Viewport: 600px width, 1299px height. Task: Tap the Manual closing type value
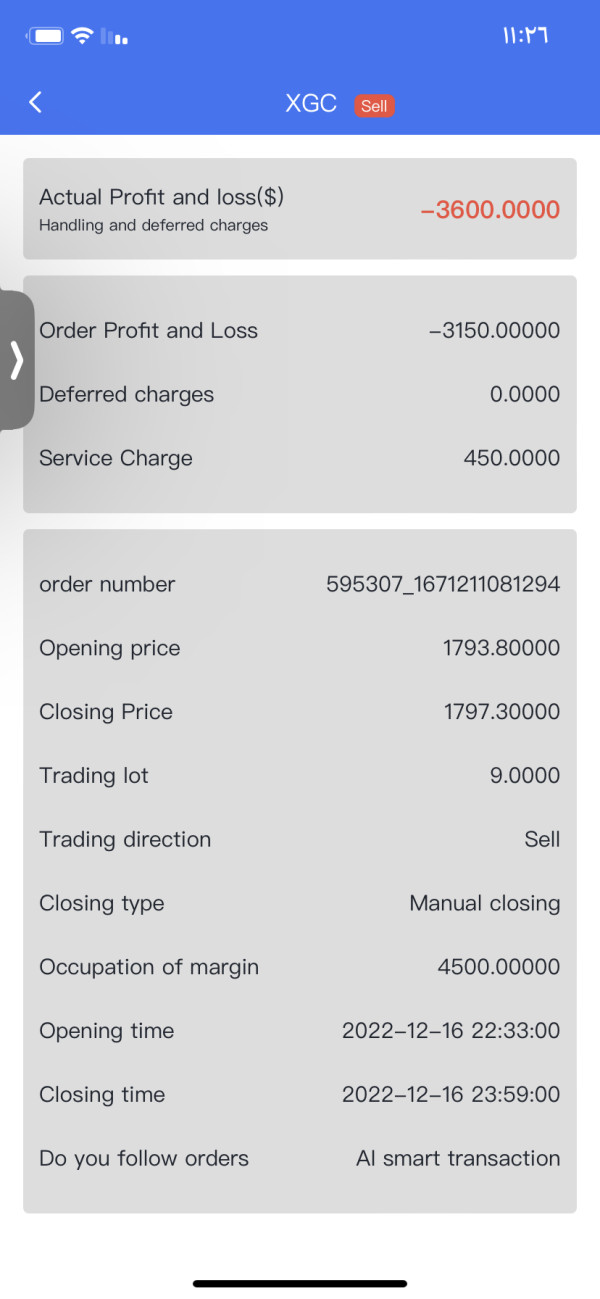484,903
